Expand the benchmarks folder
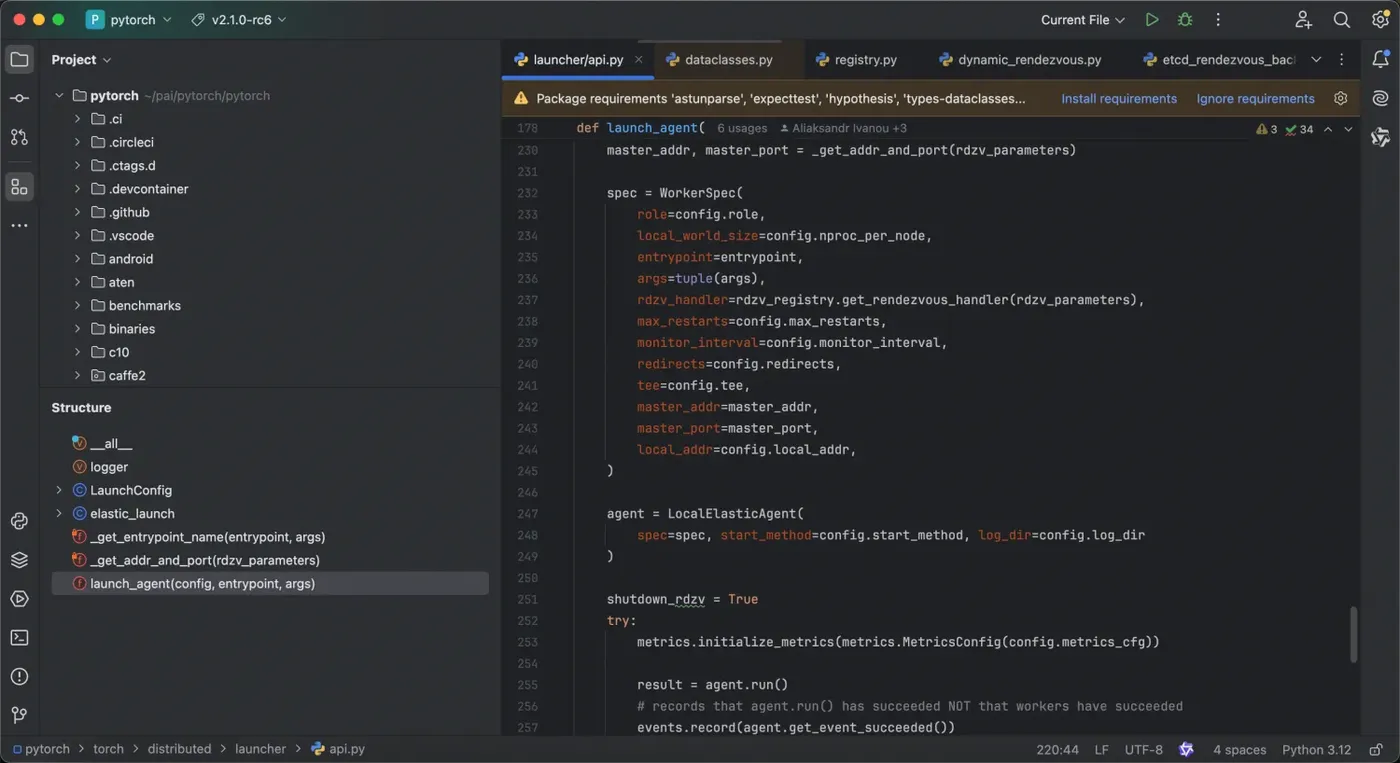The image size is (1400, 763). point(77,305)
